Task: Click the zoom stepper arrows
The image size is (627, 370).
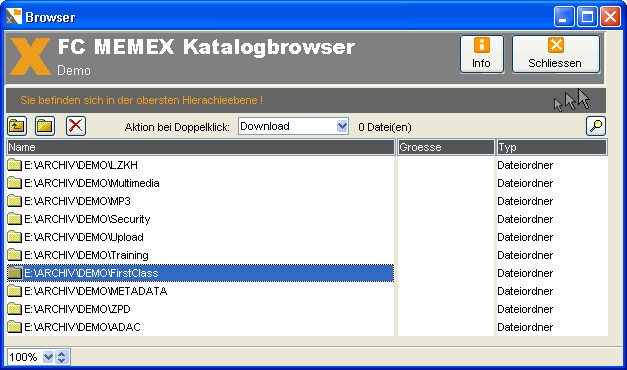Action: 62,357
